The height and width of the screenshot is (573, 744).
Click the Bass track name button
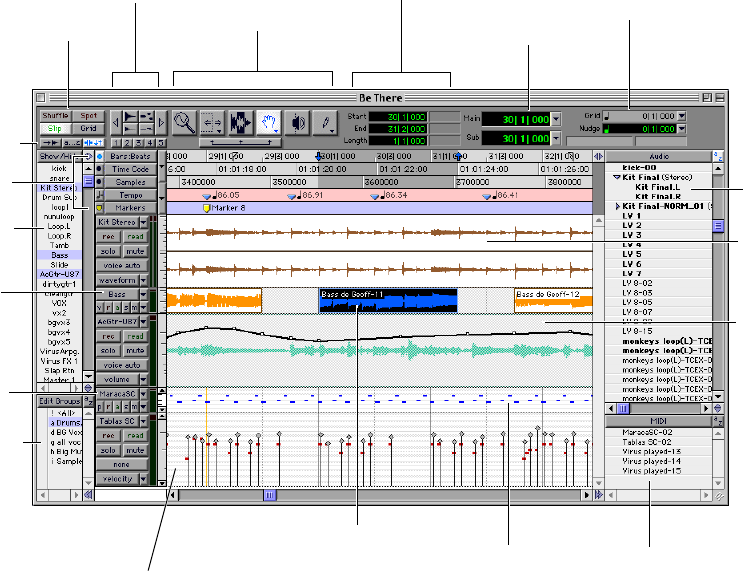click(x=117, y=294)
